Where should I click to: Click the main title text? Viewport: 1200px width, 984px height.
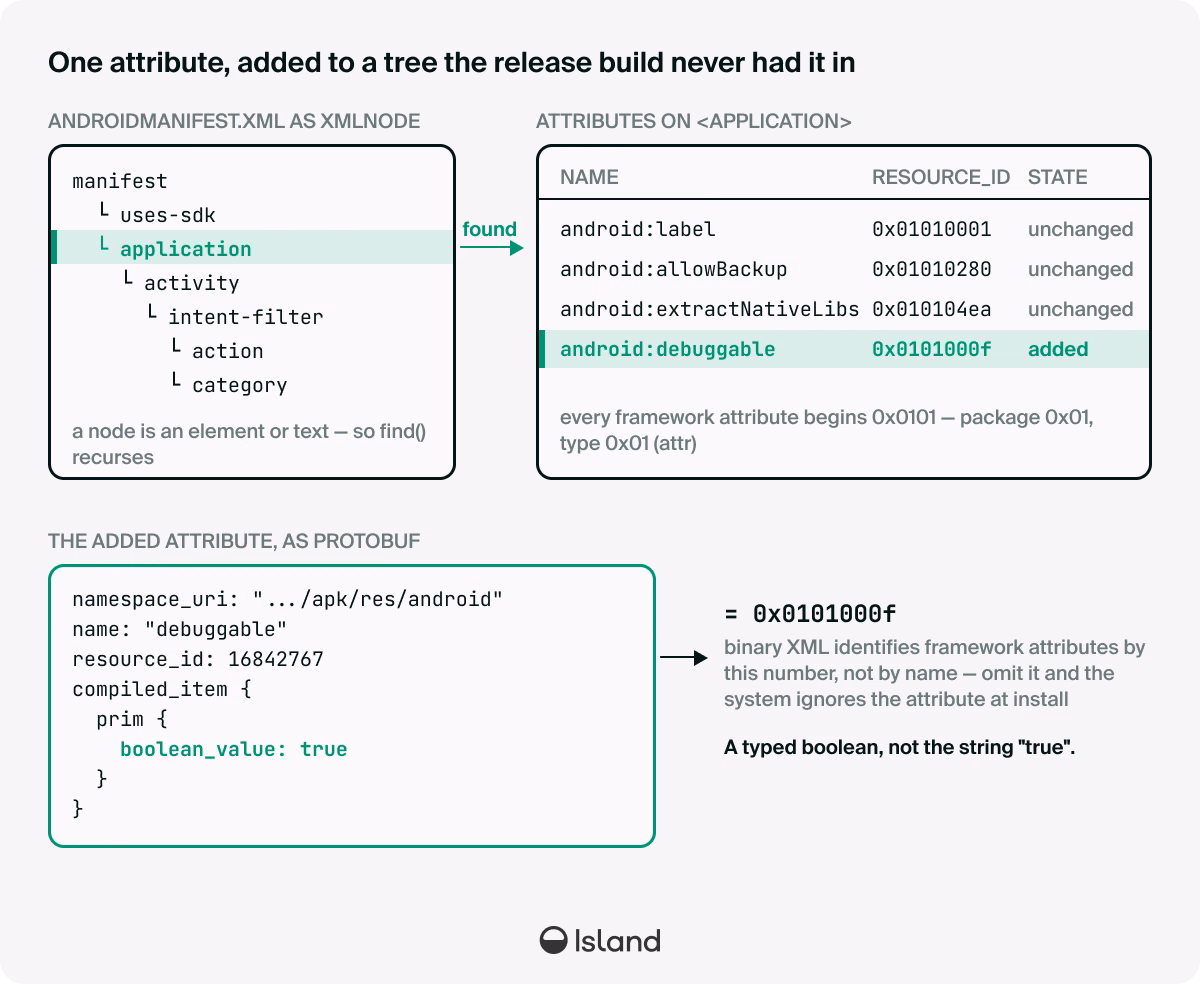click(x=451, y=63)
